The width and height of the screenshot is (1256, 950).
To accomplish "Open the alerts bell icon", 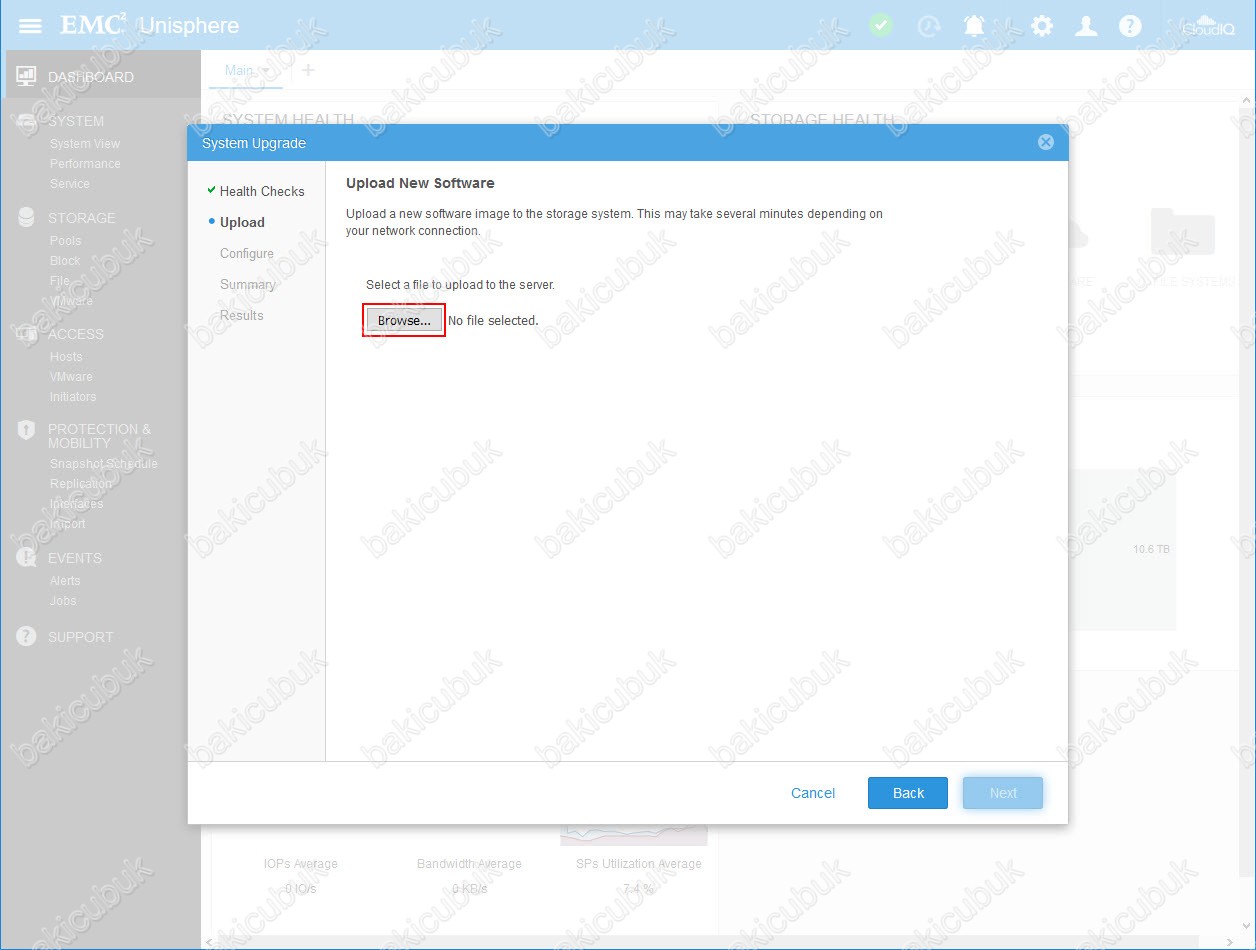I will pos(974,26).
